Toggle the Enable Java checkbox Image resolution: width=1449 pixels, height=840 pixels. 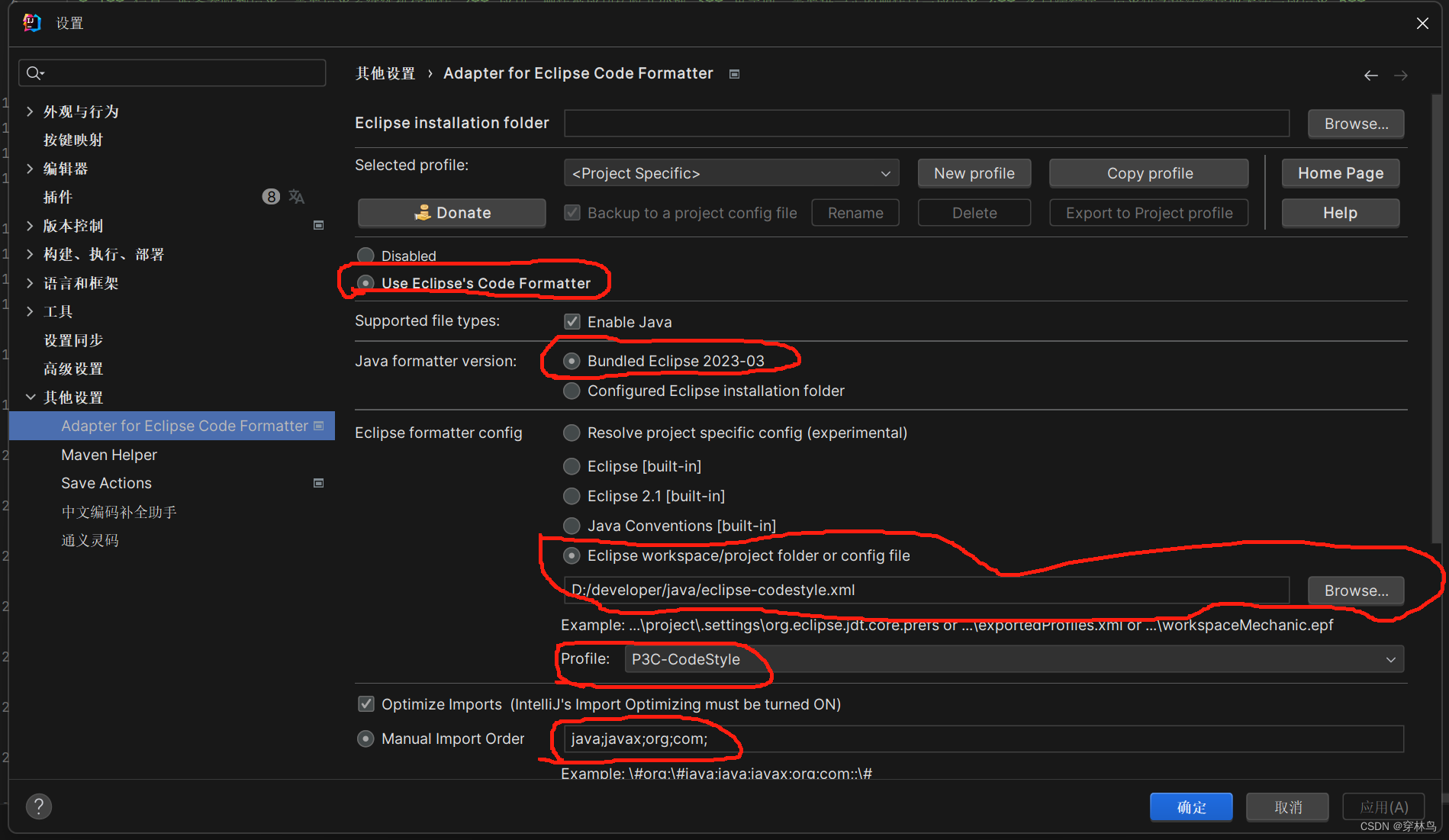point(572,322)
